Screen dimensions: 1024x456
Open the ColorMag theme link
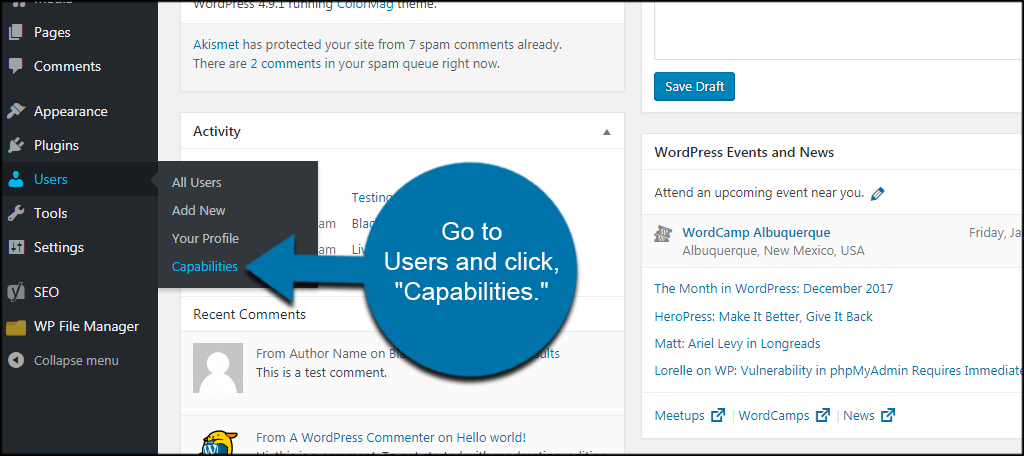tap(362, 5)
